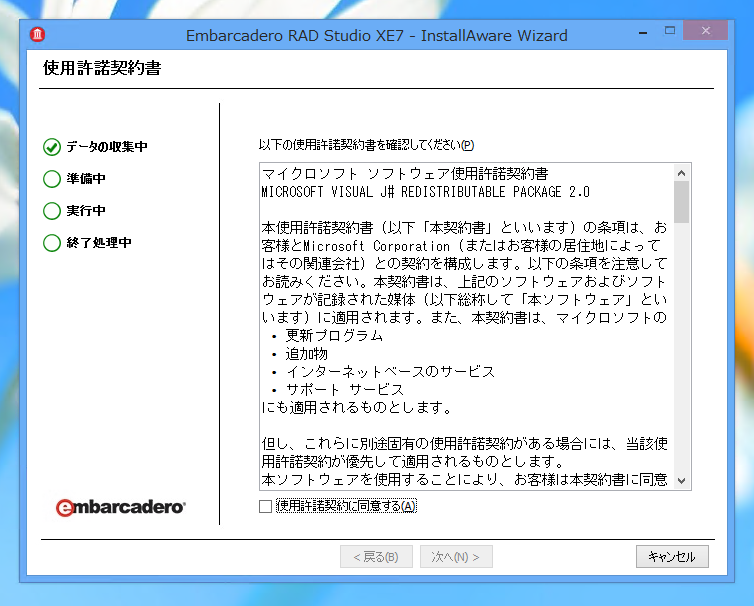Click the マイクロソフト ソフトウェア使用許諾契約書 first line
Viewport: 754px width, 606px height.
[405, 174]
